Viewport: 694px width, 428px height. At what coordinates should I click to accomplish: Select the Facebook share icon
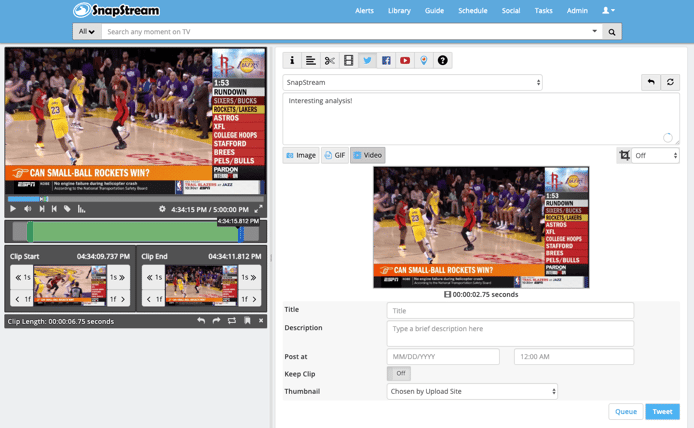386,61
